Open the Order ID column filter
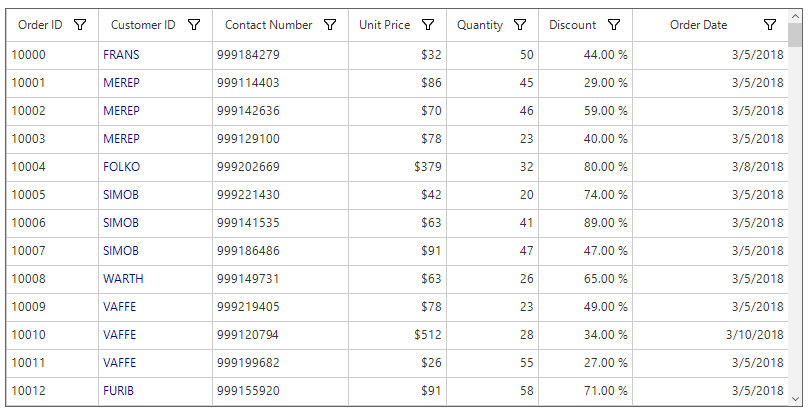Viewport: 809px width, 410px height. (x=80, y=25)
